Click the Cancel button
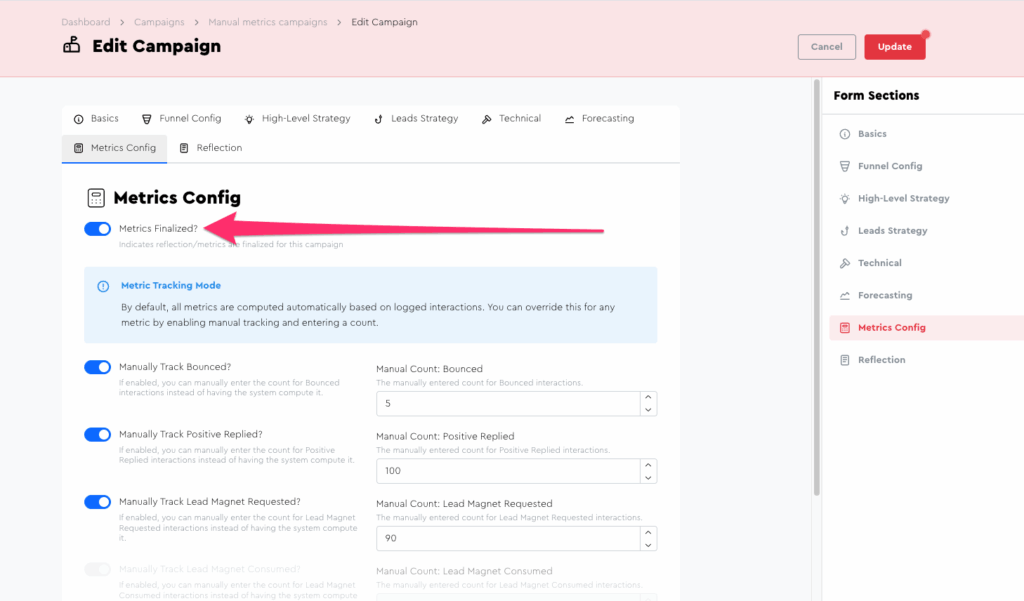Image resolution: width=1024 pixels, height=601 pixels. (826, 47)
